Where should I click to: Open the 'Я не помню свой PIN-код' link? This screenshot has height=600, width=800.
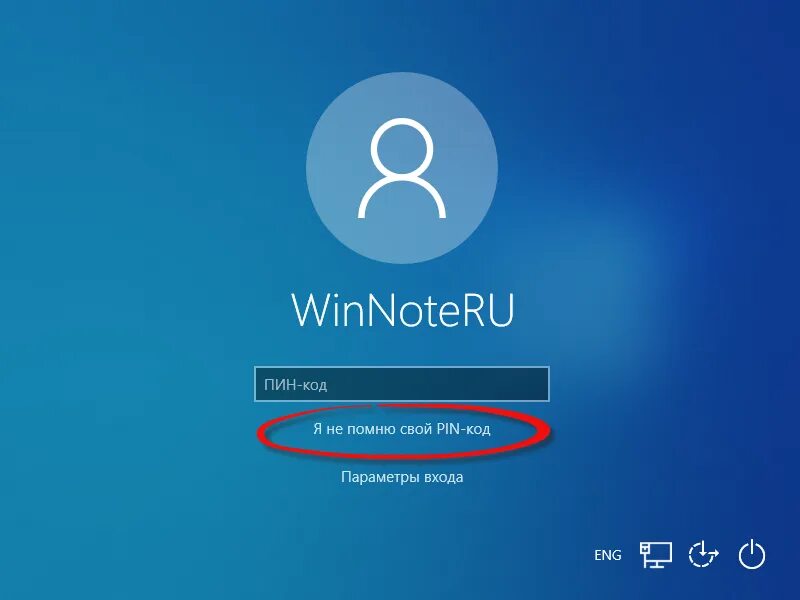(x=402, y=429)
